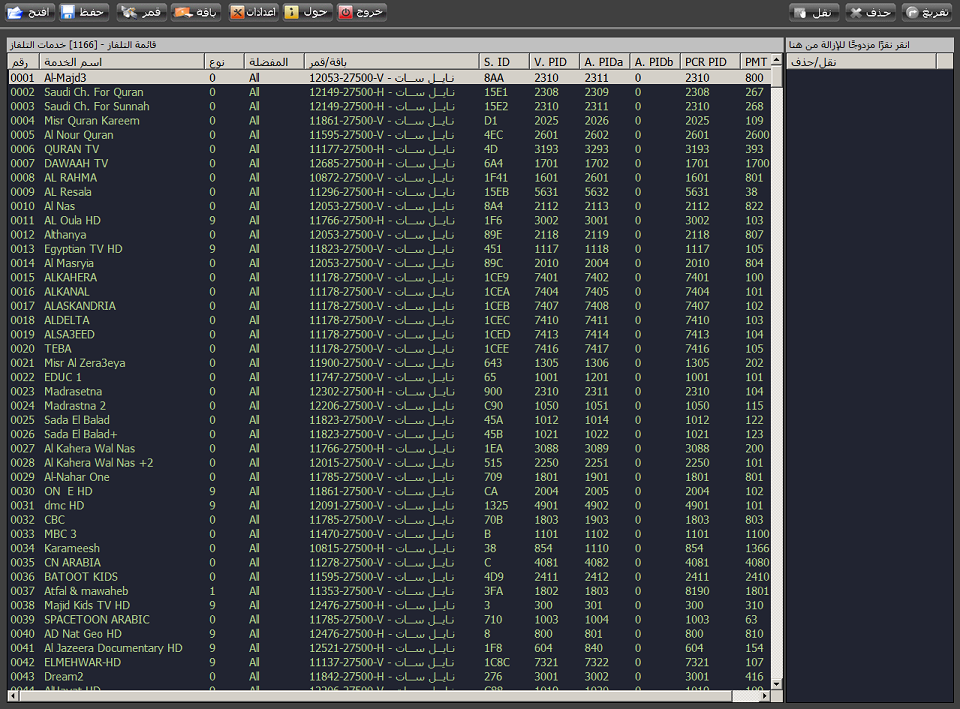Sort by the PMT column header
The image size is (960, 709).
(755, 62)
